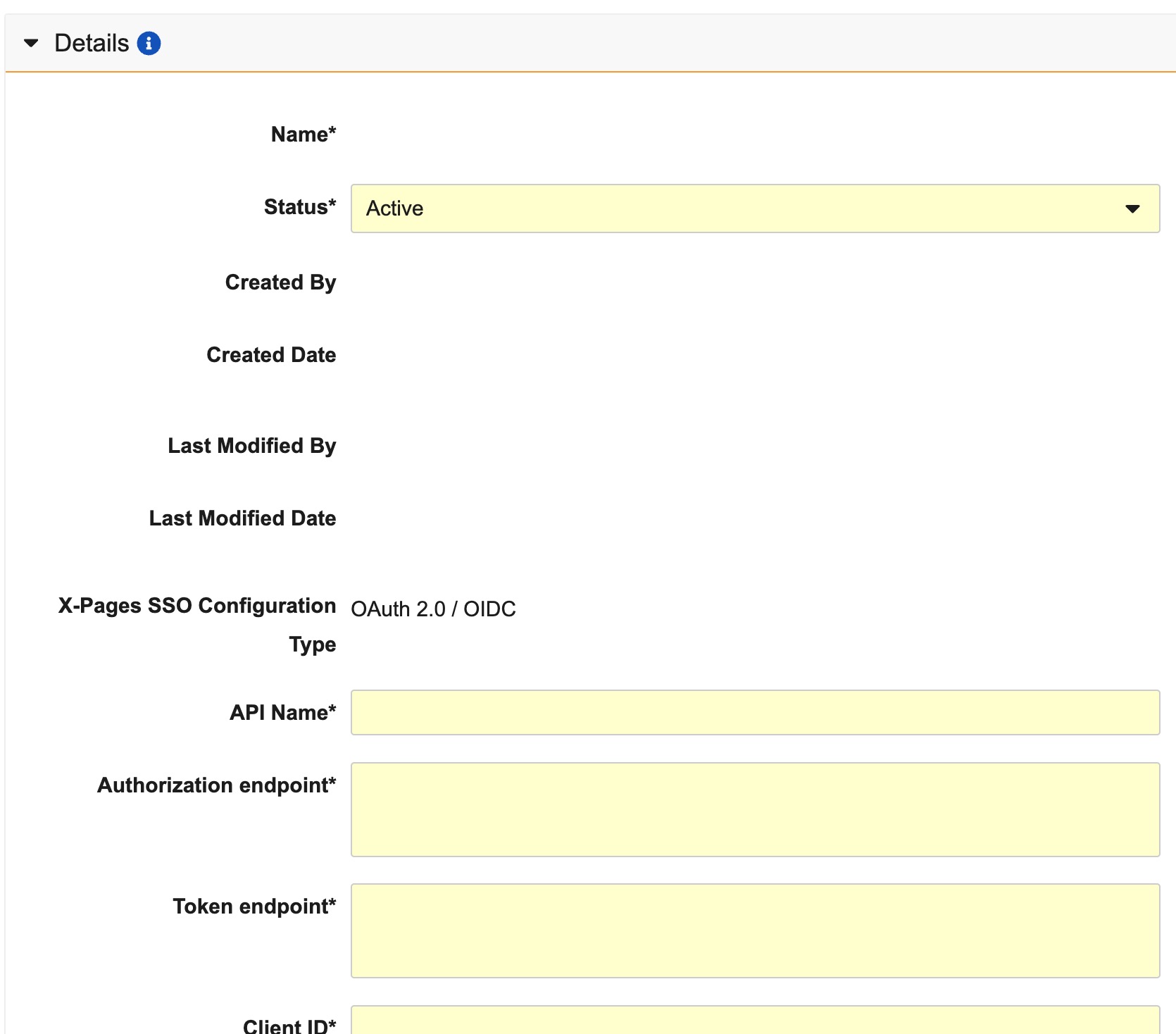
Task: Click the Details section heading text
Action: (92, 43)
